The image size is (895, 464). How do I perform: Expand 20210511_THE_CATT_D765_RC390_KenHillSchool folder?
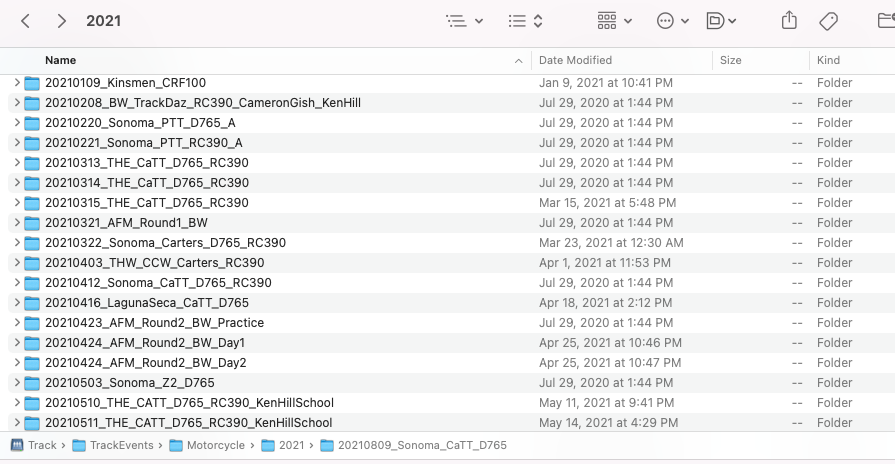coord(17,422)
